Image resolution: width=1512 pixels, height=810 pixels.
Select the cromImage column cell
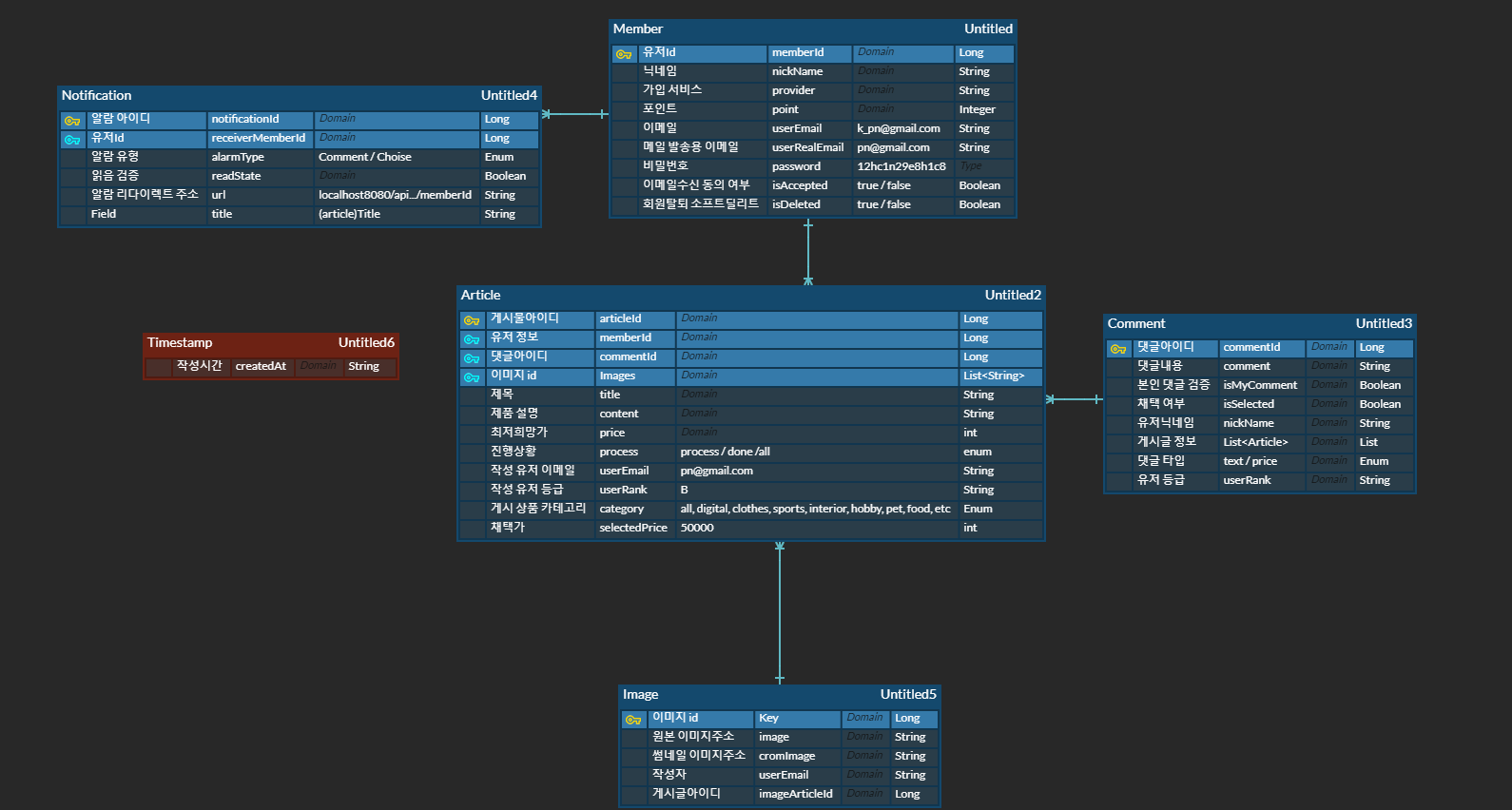(799, 756)
